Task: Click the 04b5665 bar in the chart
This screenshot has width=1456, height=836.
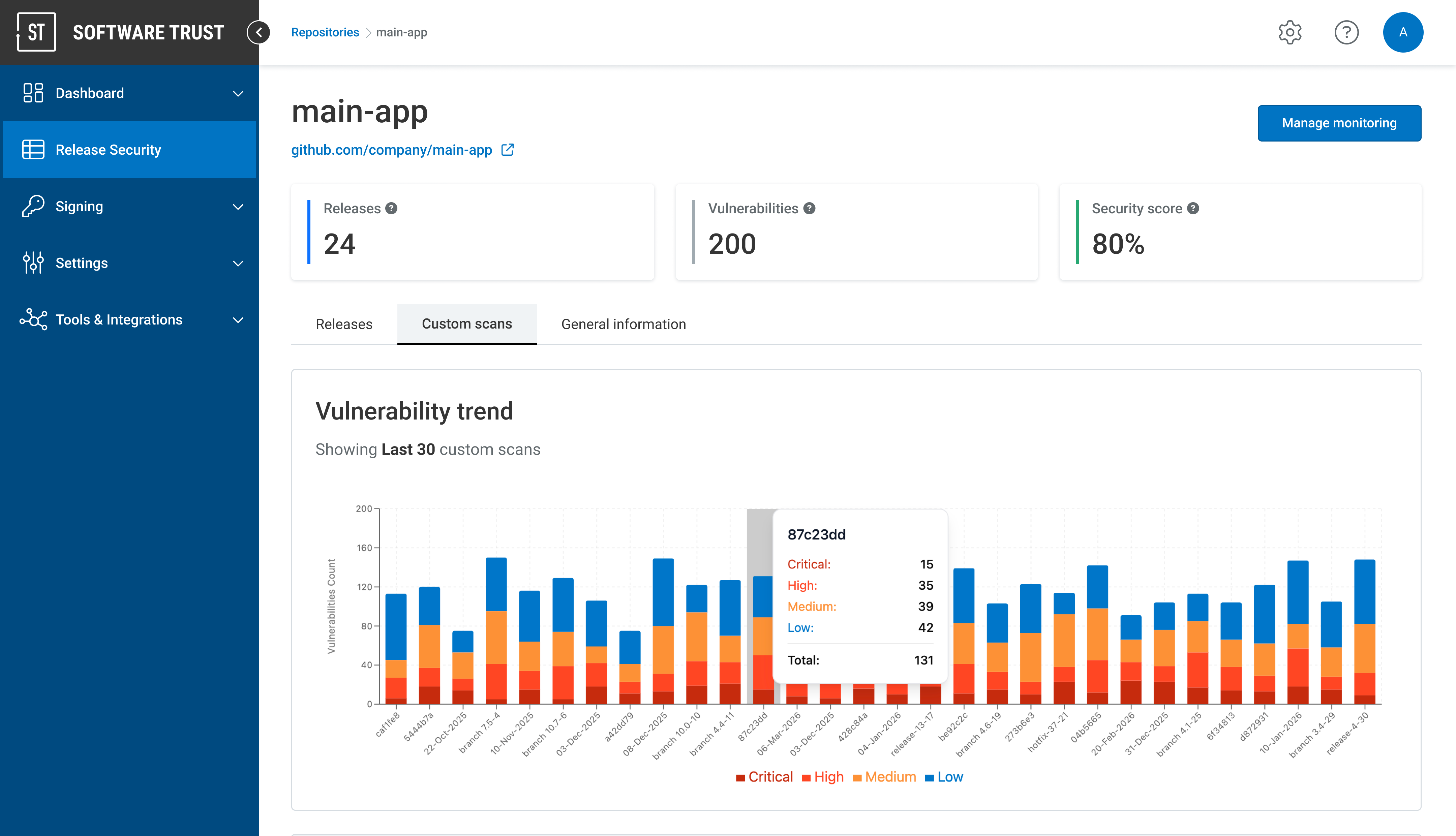Action: pos(1097,634)
